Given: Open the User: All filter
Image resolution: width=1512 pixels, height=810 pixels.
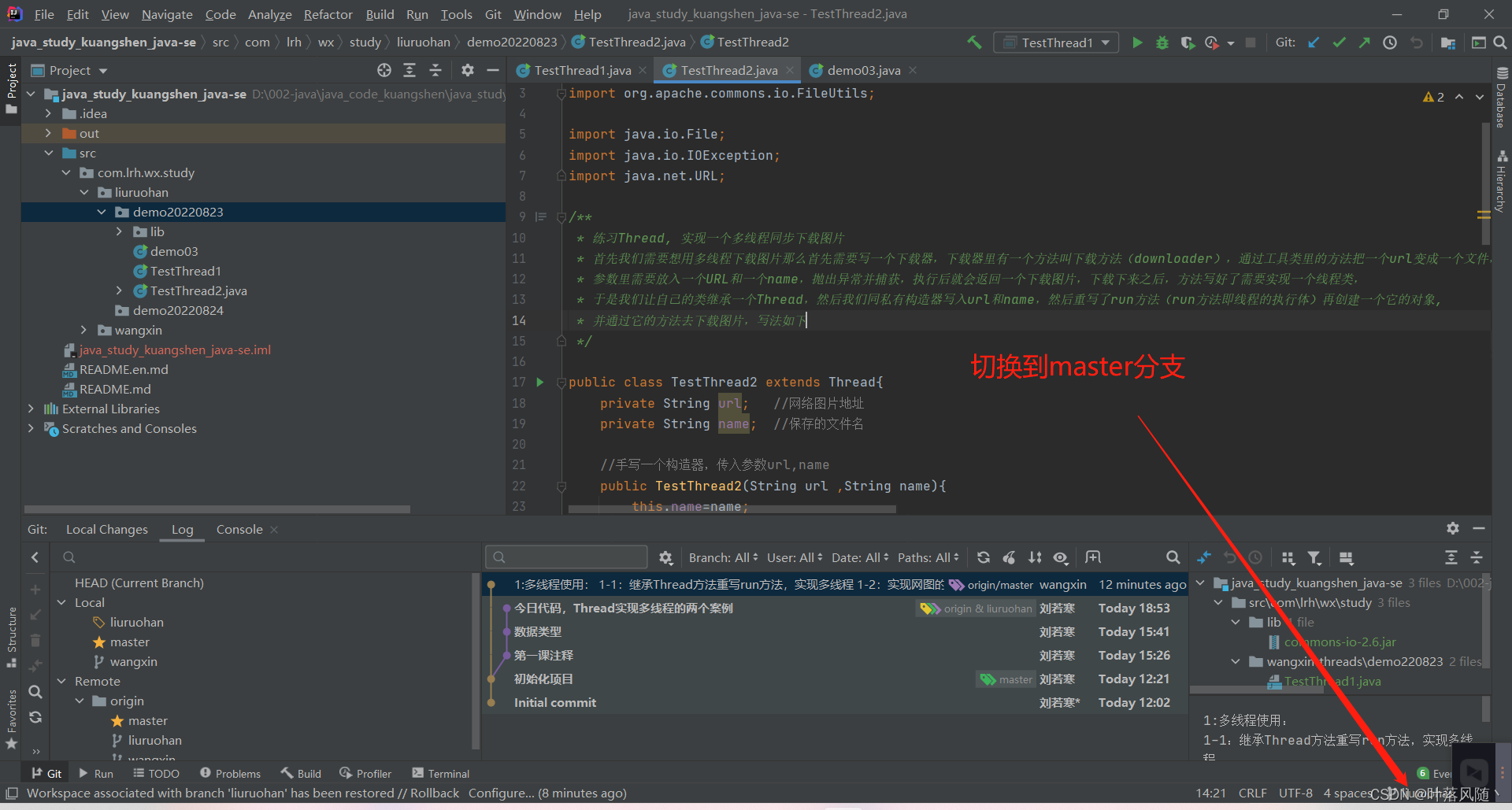Looking at the screenshot, I should point(795,557).
